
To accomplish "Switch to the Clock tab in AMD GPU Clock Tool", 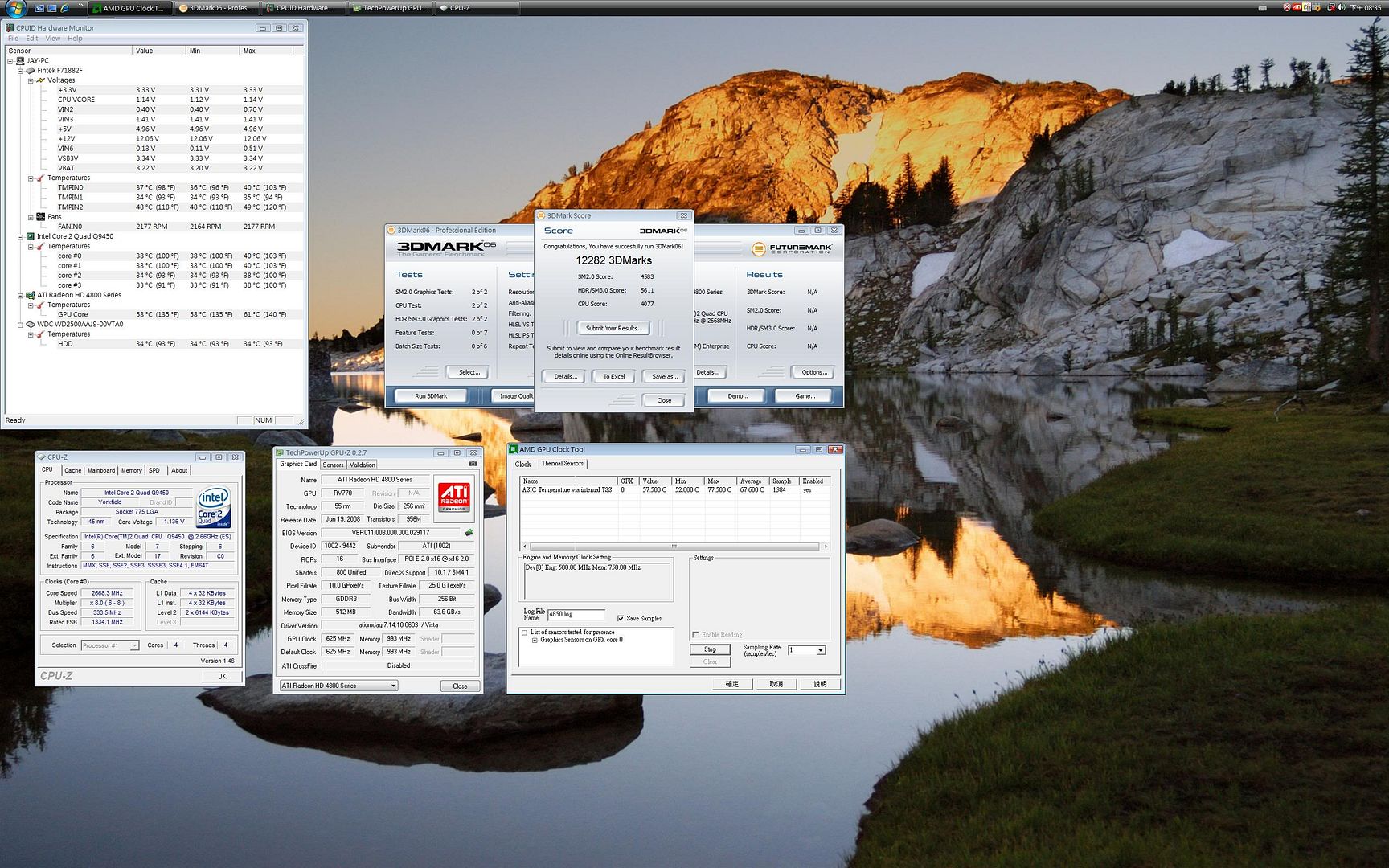I will click(523, 464).
